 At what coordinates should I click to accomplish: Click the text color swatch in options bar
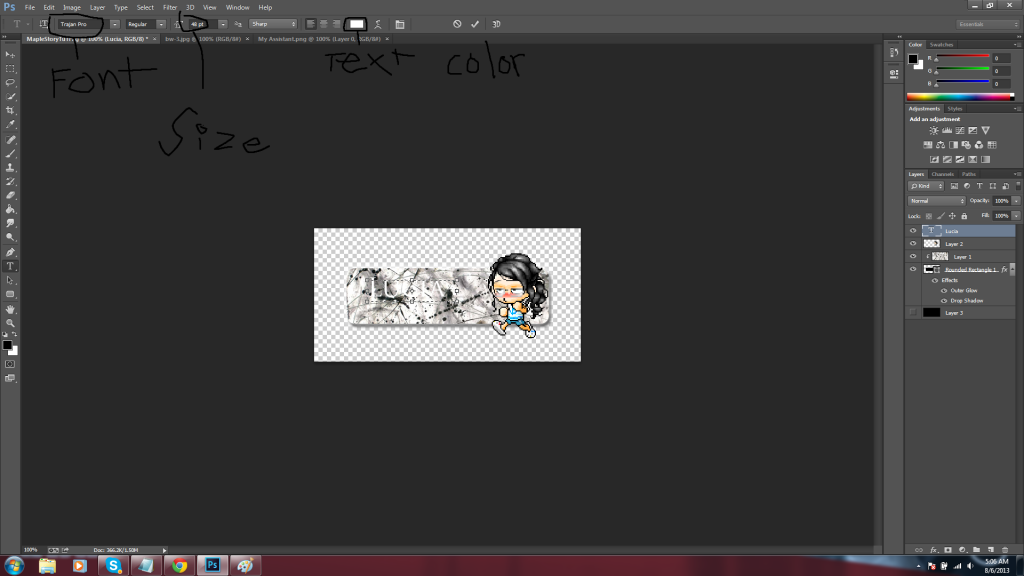(x=357, y=24)
